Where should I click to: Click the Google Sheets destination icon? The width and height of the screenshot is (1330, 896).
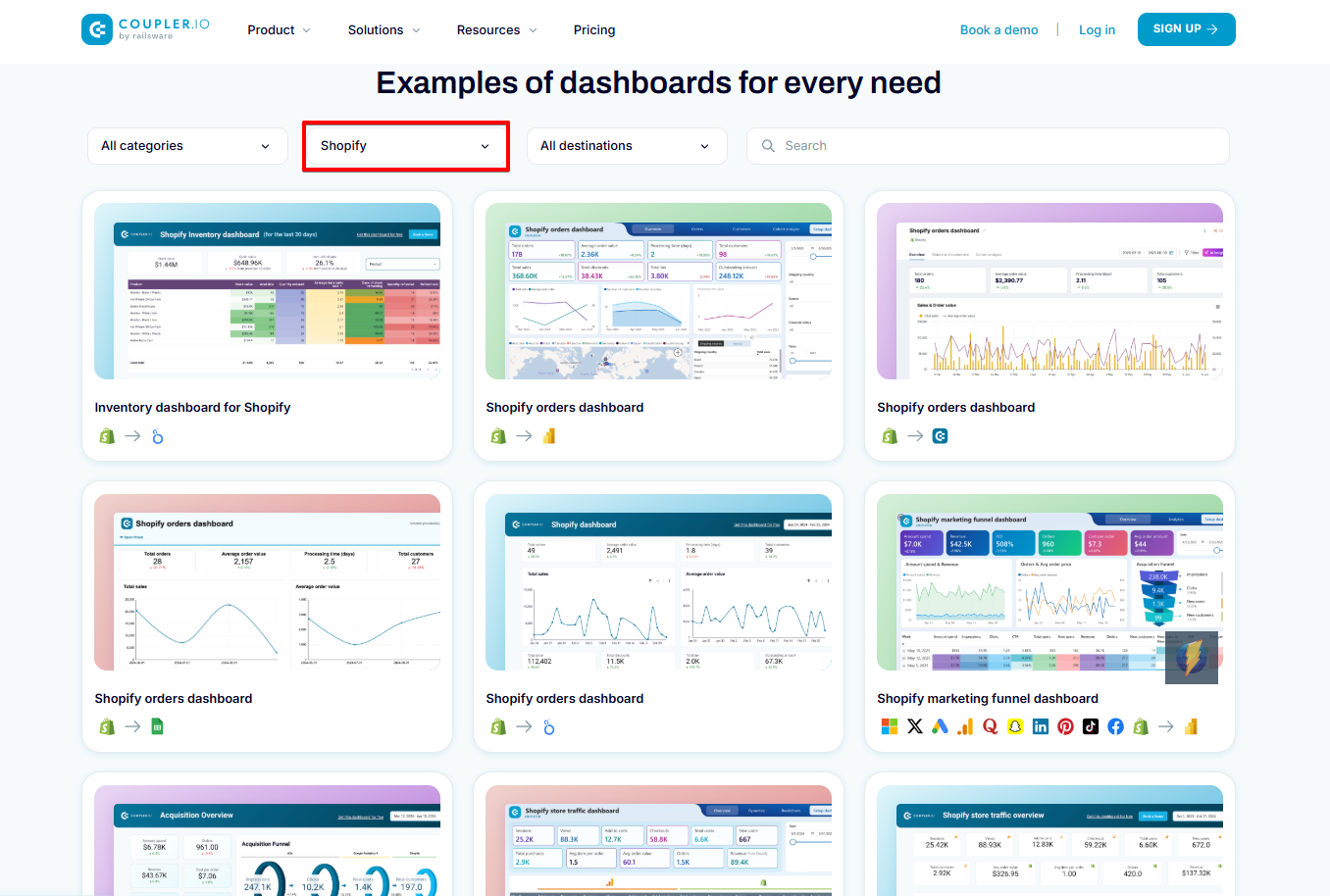click(x=157, y=726)
